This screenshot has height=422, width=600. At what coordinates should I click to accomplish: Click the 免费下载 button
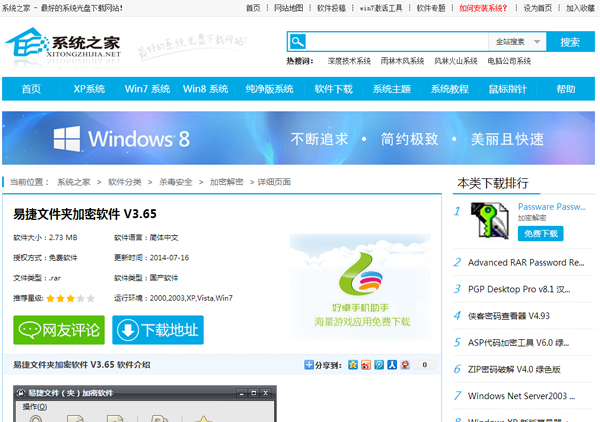(541, 234)
